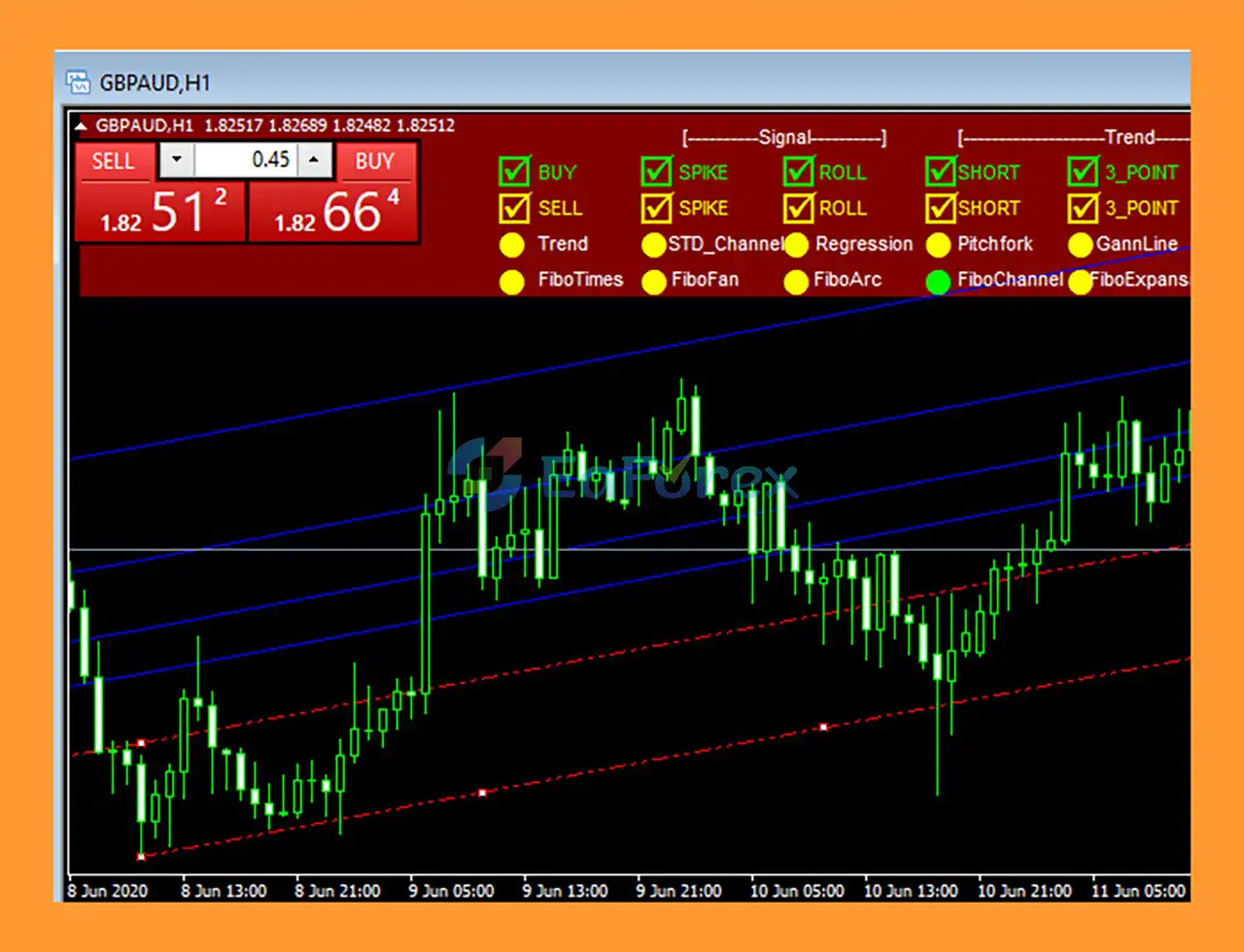Click the FiboFan yellow circle
This screenshot has height=952, width=1244.
(x=654, y=281)
